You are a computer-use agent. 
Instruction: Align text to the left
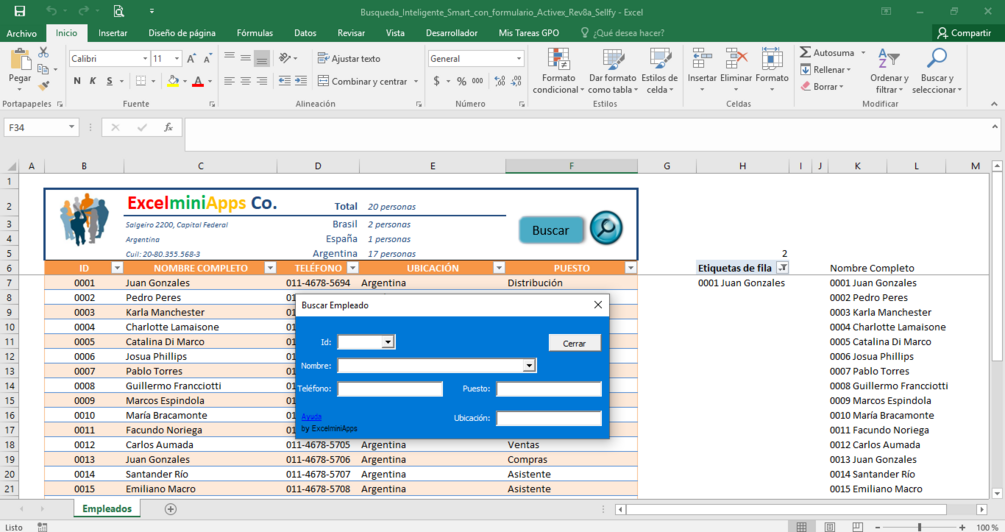pyautogui.click(x=229, y=81)
